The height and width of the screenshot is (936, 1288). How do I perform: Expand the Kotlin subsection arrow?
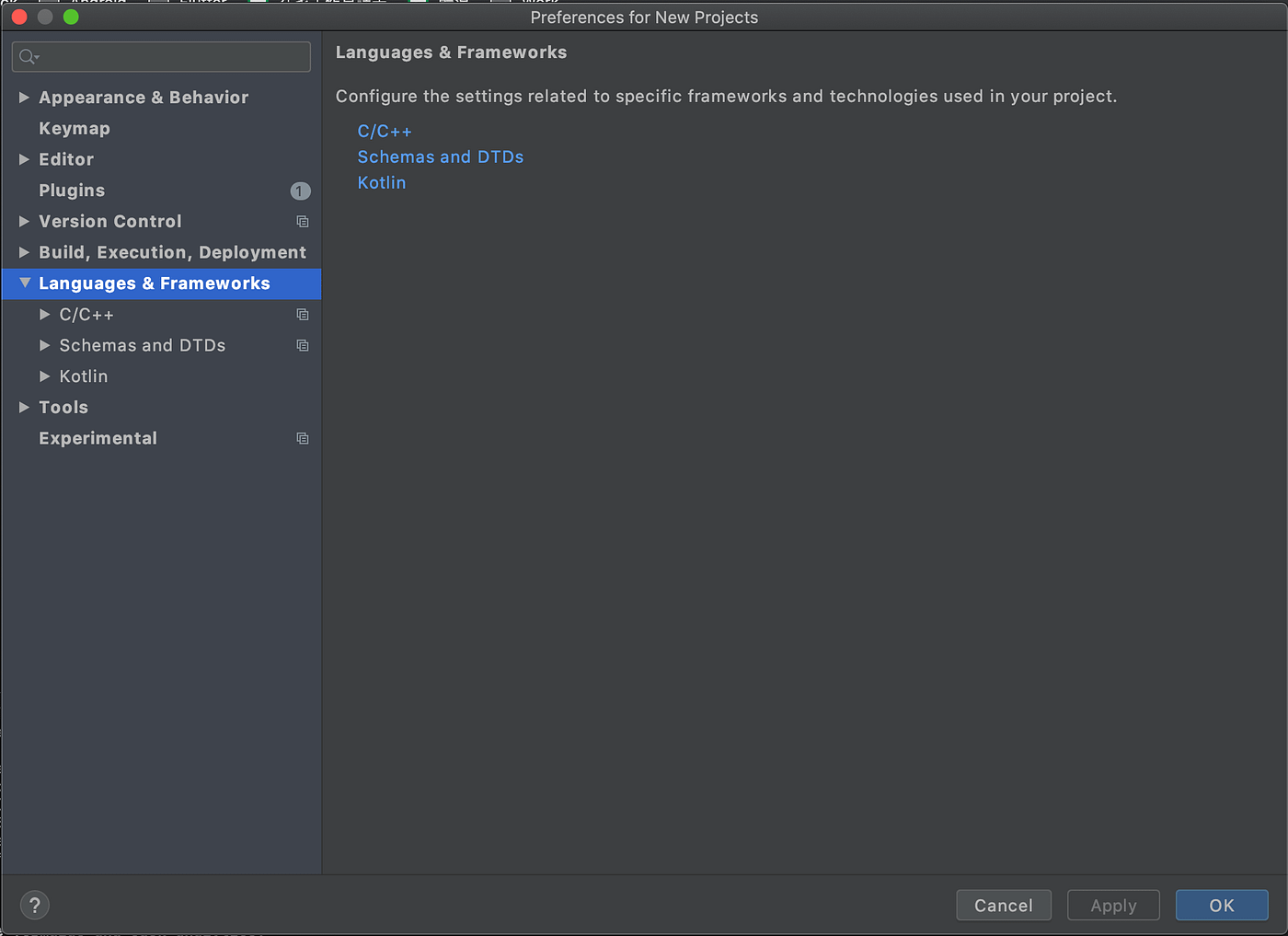tap(44, 376)
